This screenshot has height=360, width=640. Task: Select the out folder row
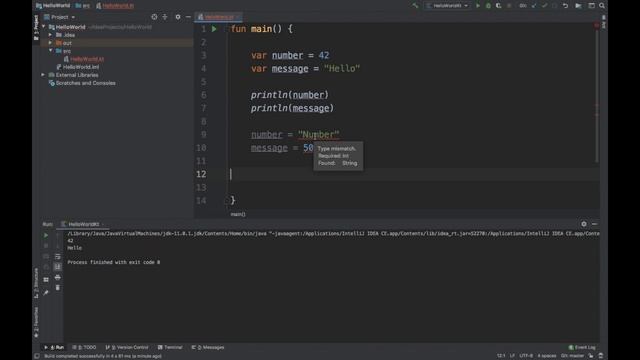117,43
